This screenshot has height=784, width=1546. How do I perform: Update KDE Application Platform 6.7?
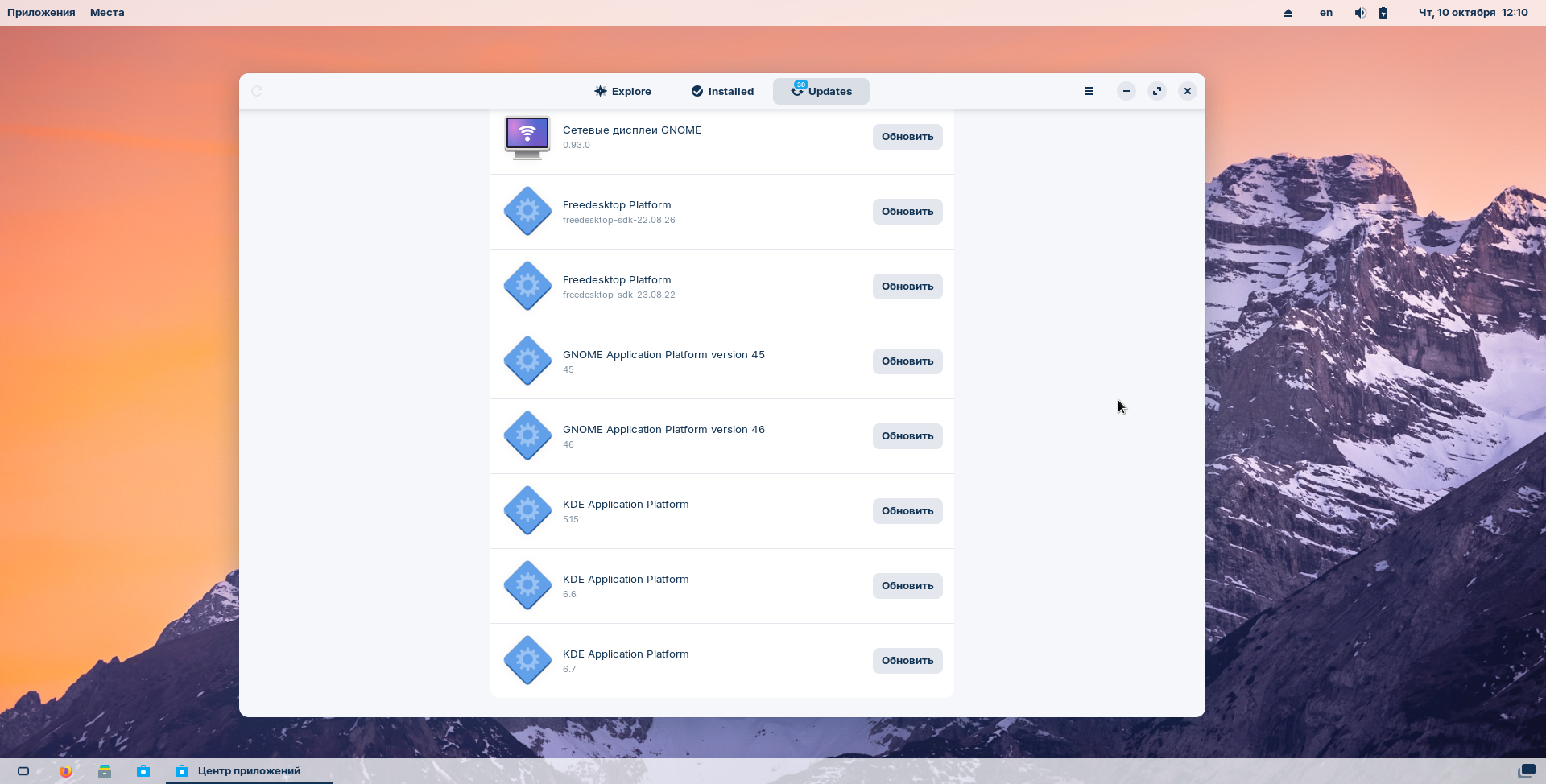coord(907,661)
